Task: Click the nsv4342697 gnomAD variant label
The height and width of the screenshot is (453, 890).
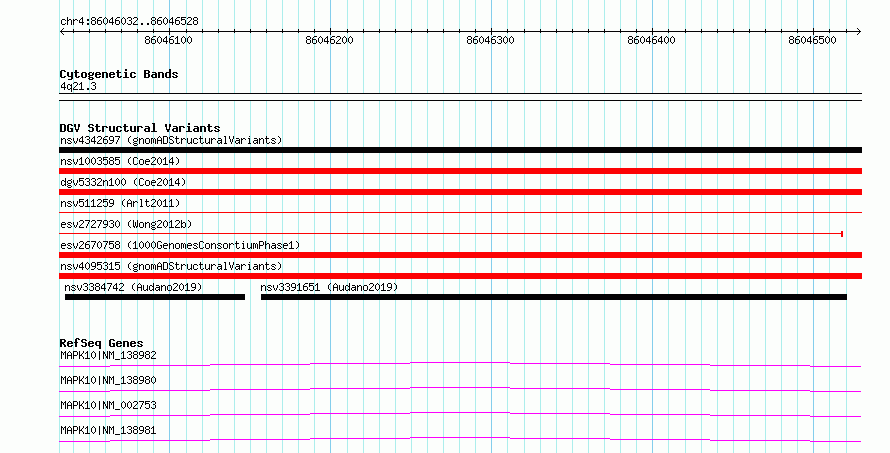Action: tap(171, 140)
